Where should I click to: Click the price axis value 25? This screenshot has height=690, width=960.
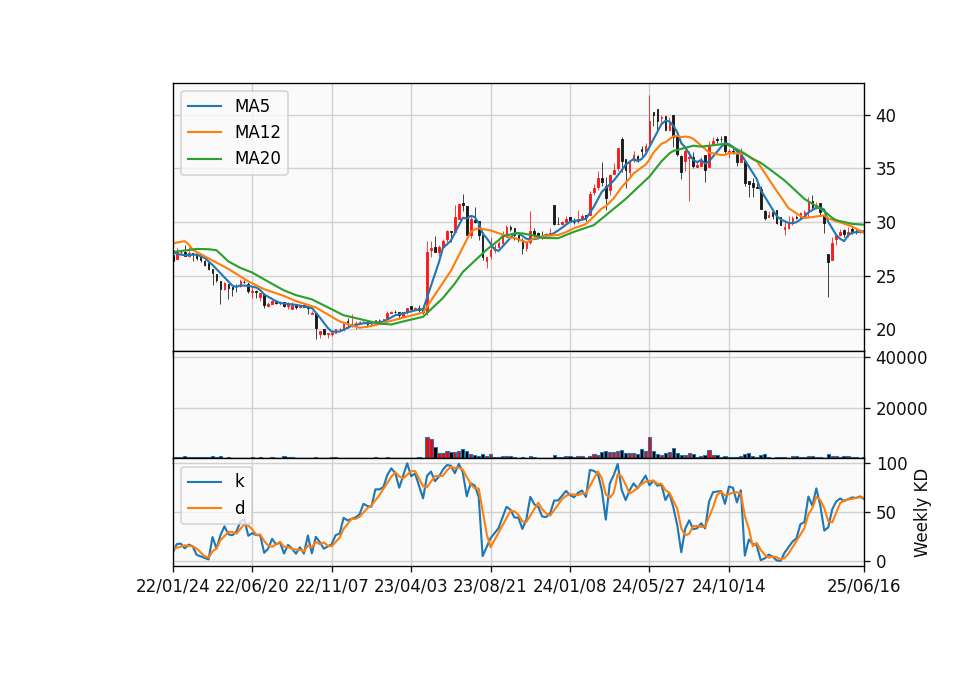point(886,277)
